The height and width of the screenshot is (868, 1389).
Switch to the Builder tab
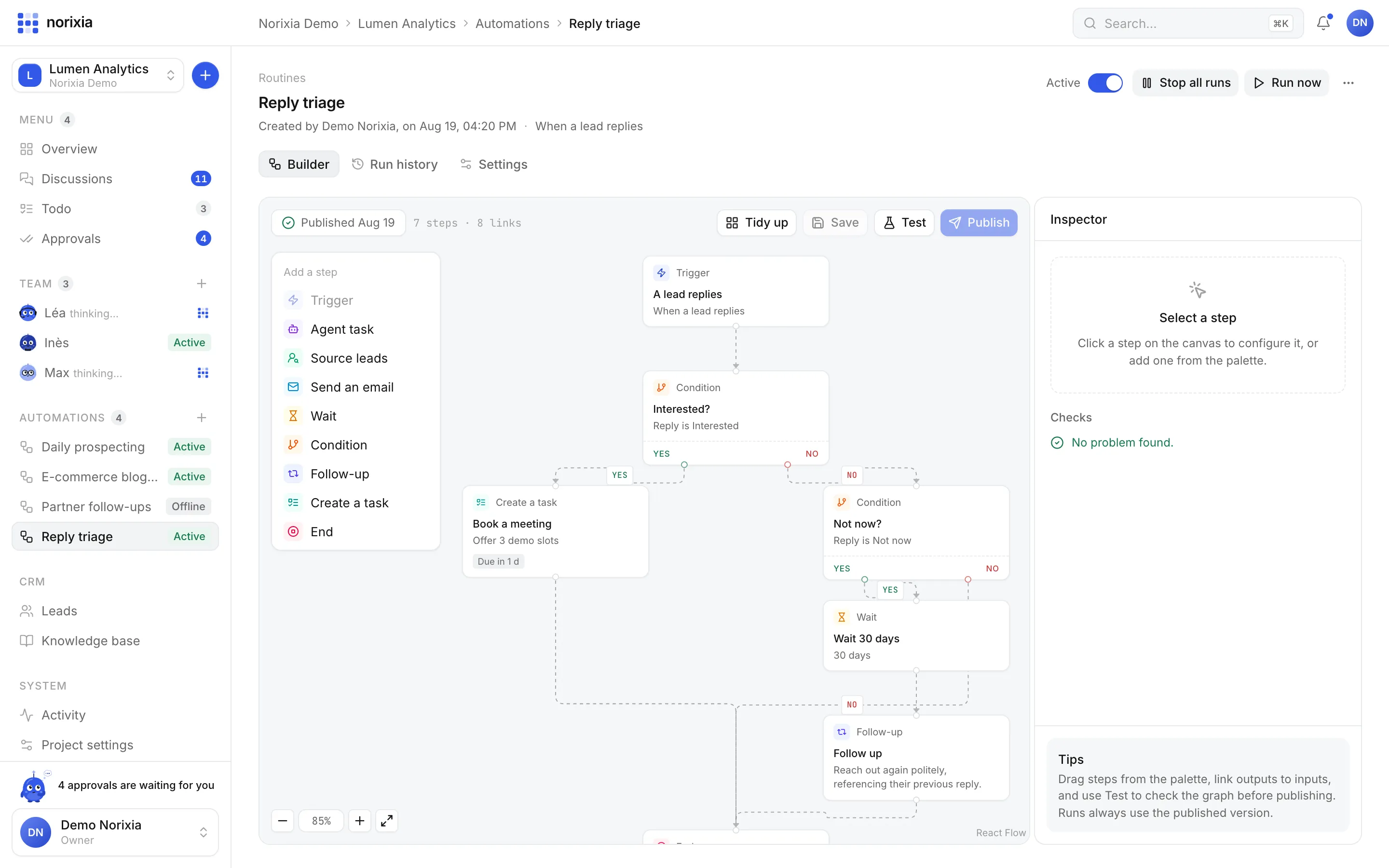tap(299, 164)
